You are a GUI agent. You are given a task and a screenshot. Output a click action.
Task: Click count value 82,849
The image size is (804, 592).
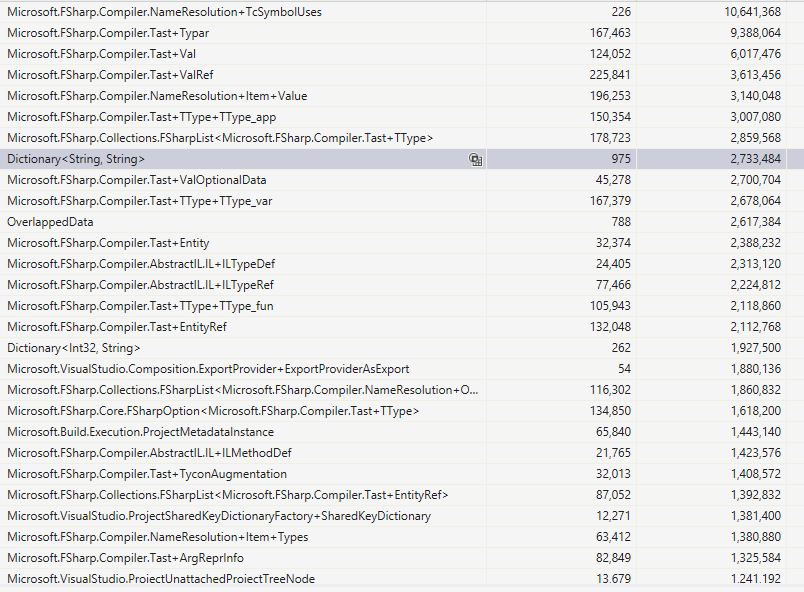[613, 558]
